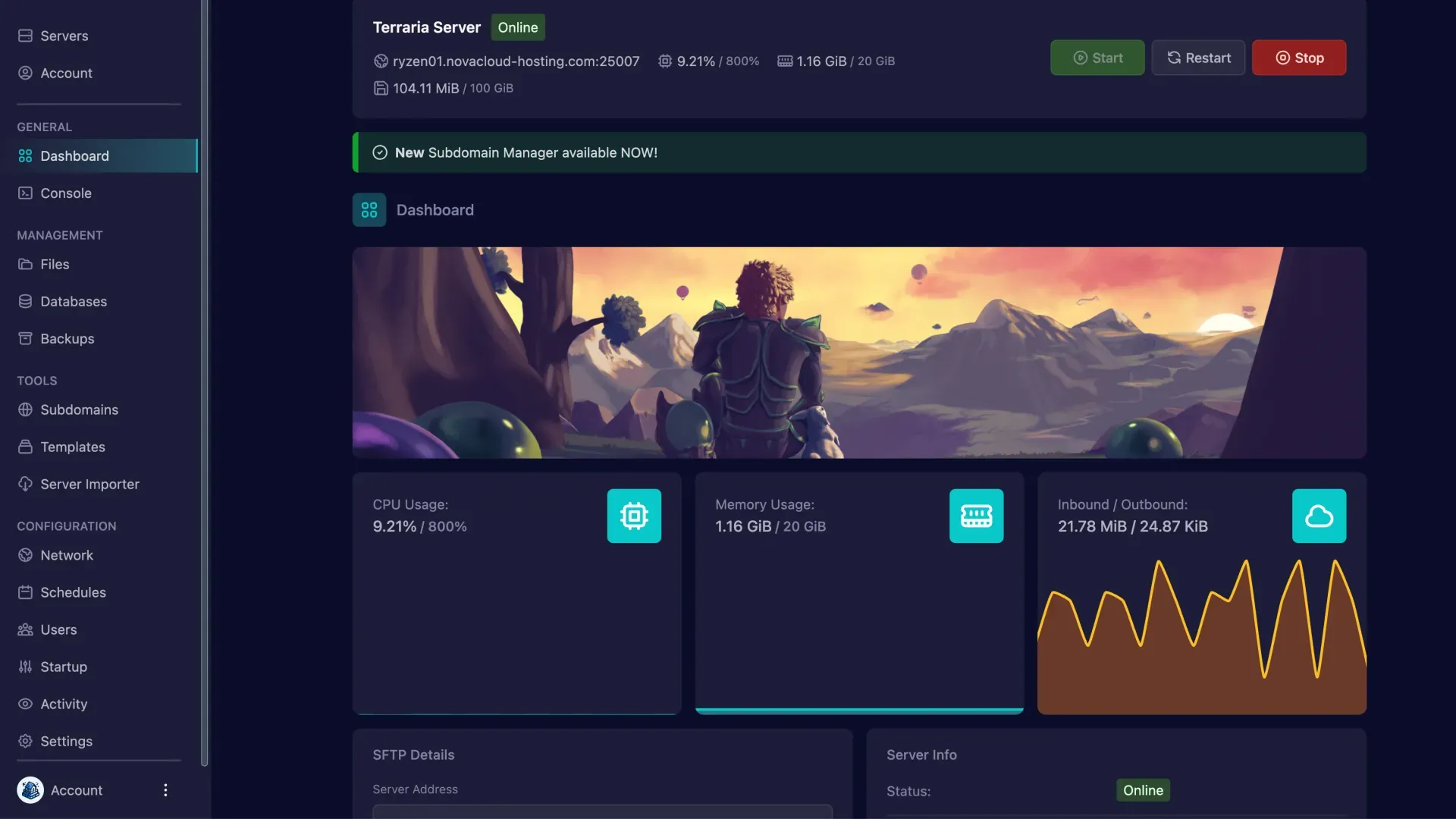The image size is (1456, 819).
Task: Open Startup configuration
Action: point(99,667)
